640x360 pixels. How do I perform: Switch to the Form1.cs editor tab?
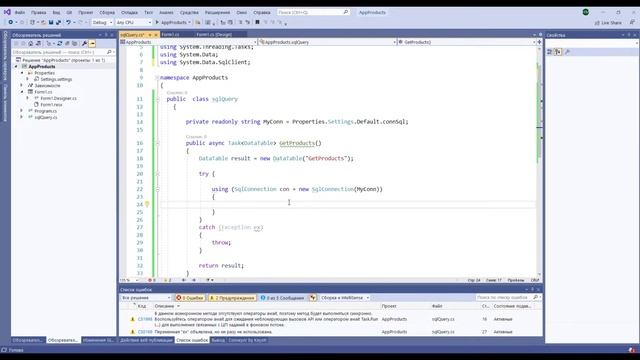tap(170, 35)
